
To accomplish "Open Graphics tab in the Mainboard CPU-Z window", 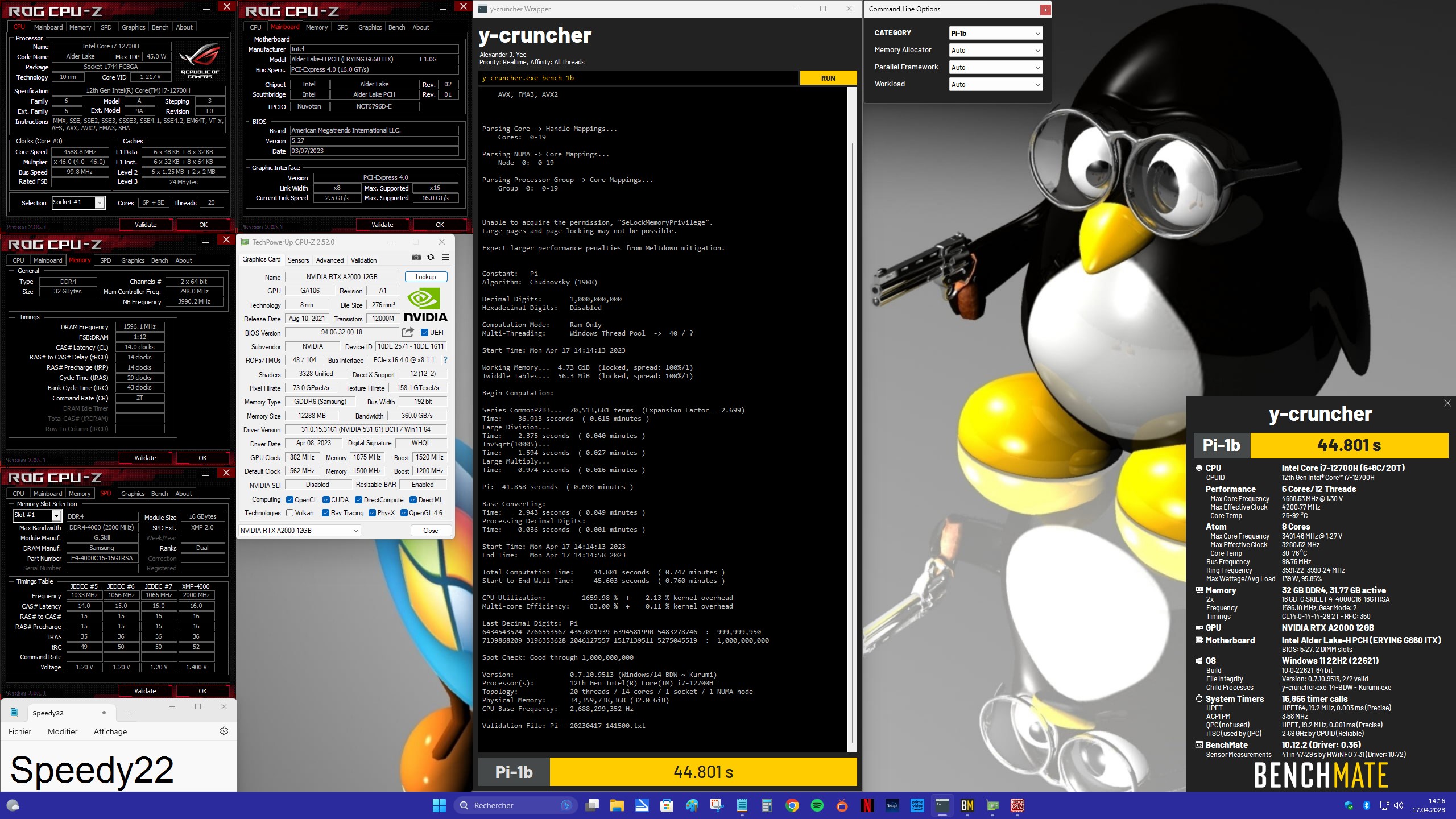I will pyautogui.click(x=370, y=27).
